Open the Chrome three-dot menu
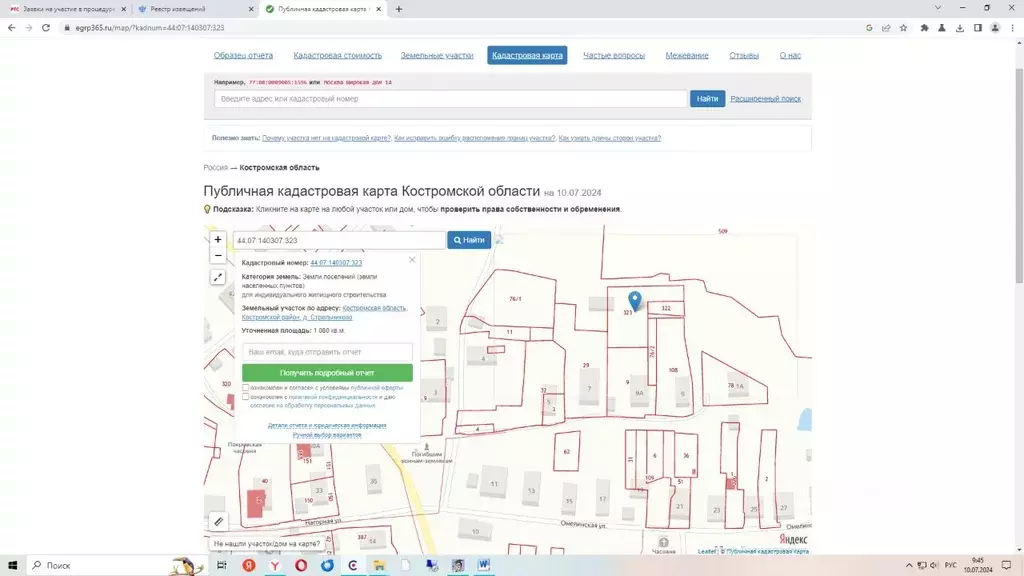The image size is (1024, 576). (x=1013, y=27)
